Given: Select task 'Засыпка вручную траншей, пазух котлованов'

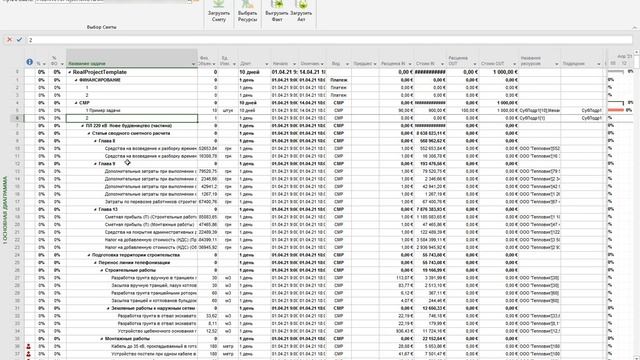Looking at the screenshot, I should [x=153, y=285].
